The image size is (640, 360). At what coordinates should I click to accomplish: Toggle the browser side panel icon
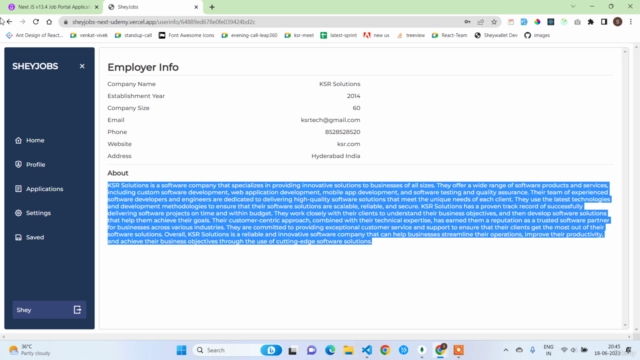(604, 22)
